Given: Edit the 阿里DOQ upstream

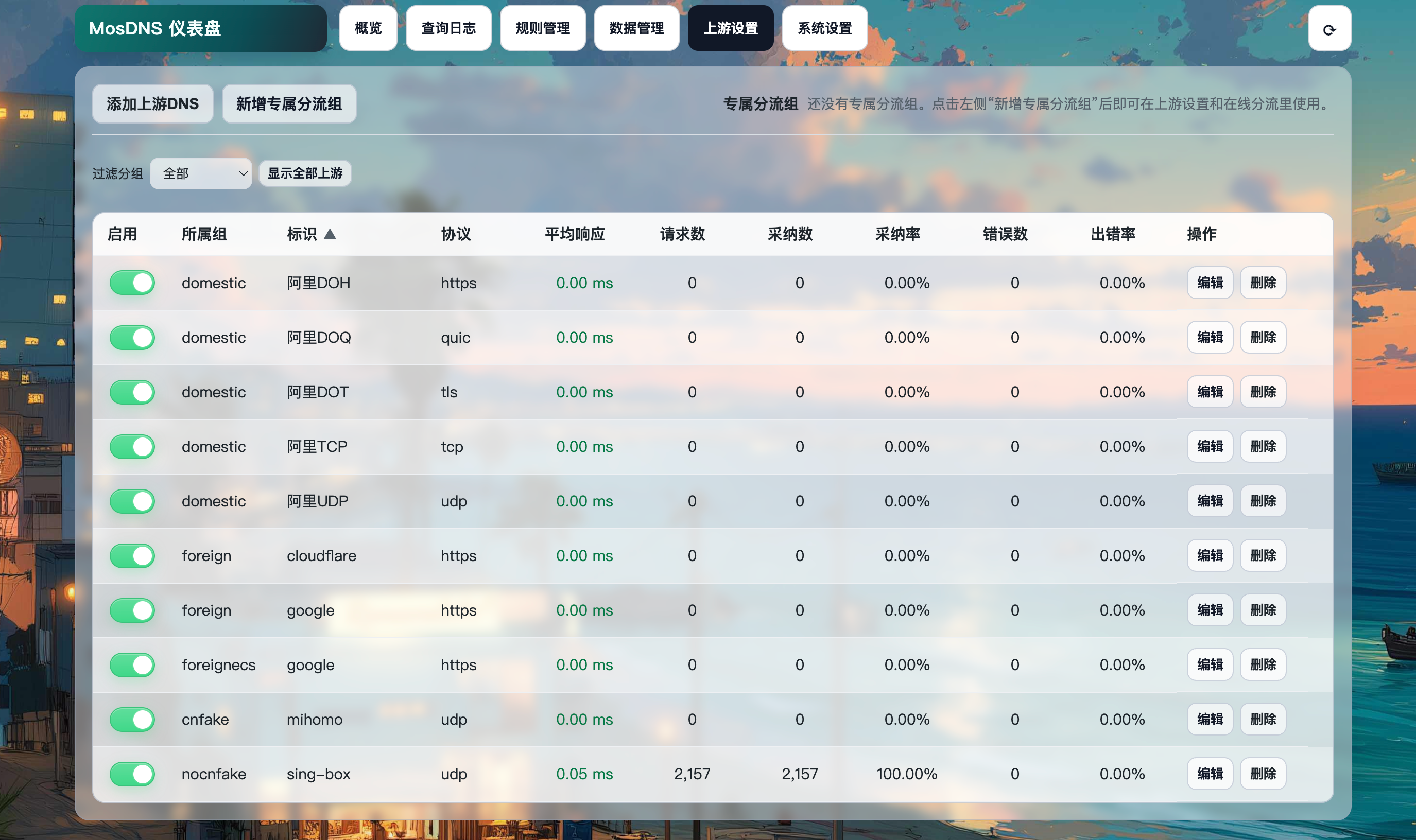Looking at the screenshot, I should pyautogui.click(x=1210, y=337).
